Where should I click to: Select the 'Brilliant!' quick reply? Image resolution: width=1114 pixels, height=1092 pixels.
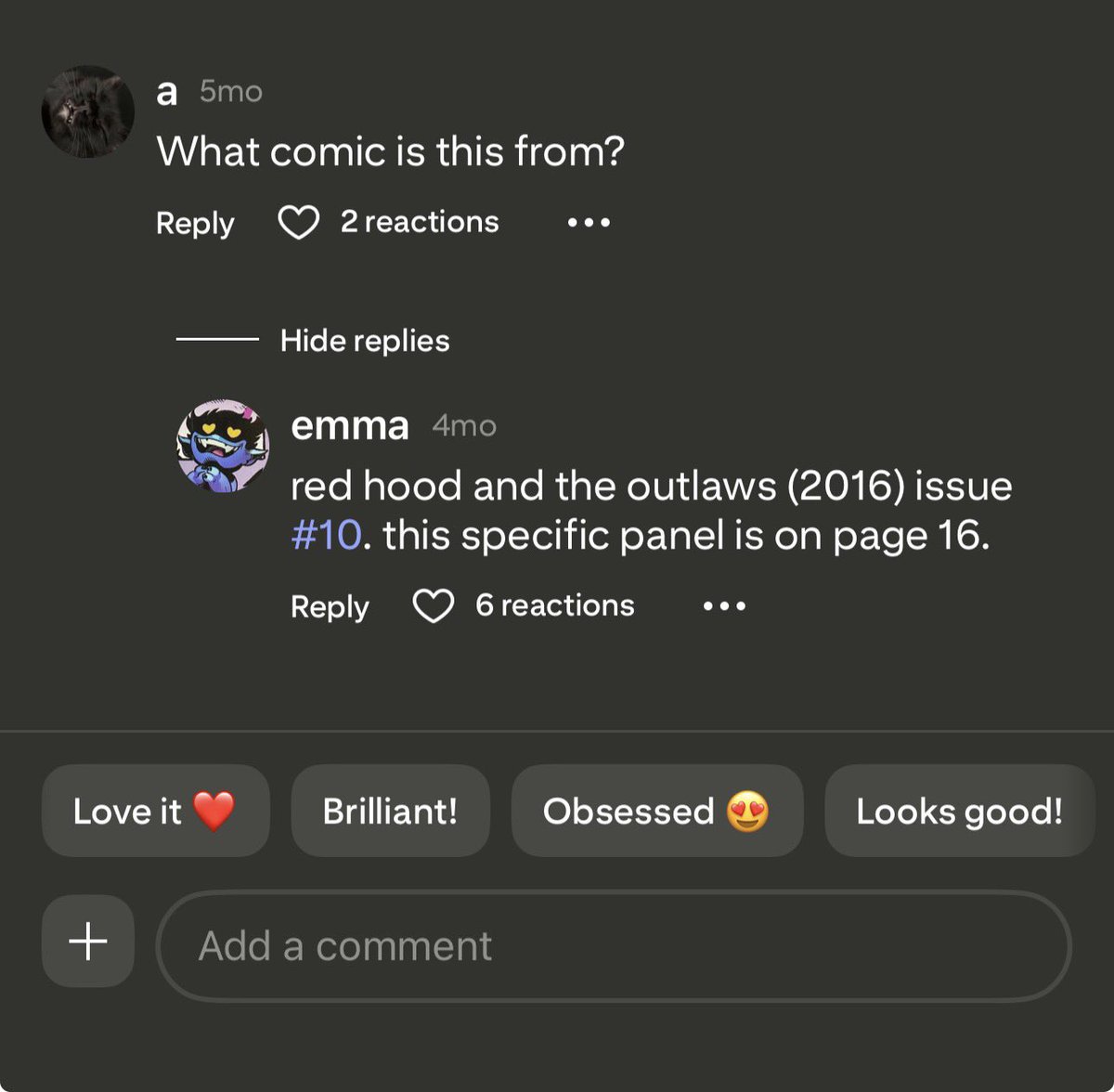(391, 811)
